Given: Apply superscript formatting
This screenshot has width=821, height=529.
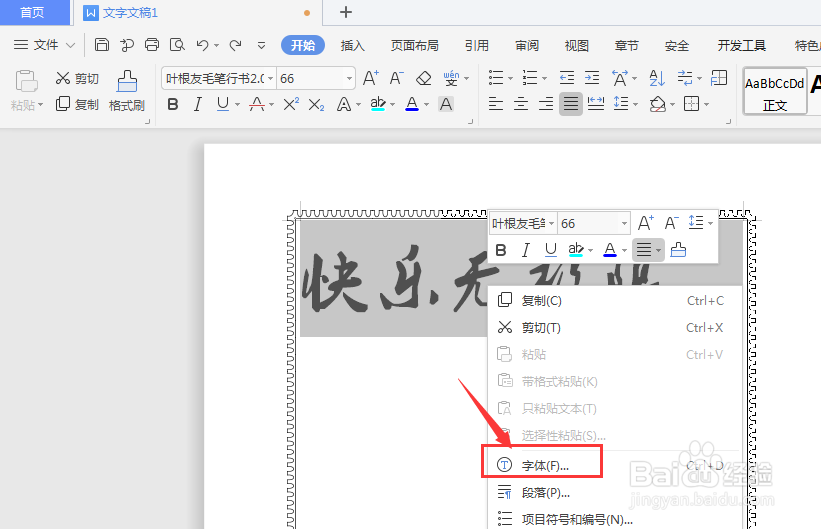Looking at the screenshot, I should coord(291,104).
